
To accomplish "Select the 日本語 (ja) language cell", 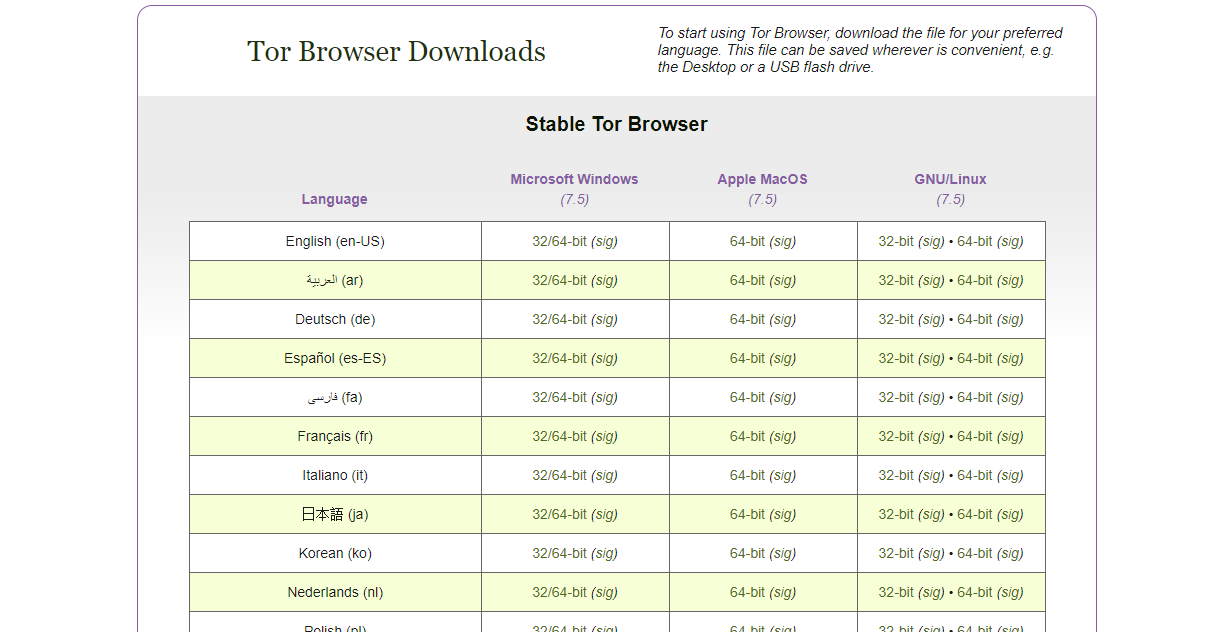I will (x=335, y=514).
